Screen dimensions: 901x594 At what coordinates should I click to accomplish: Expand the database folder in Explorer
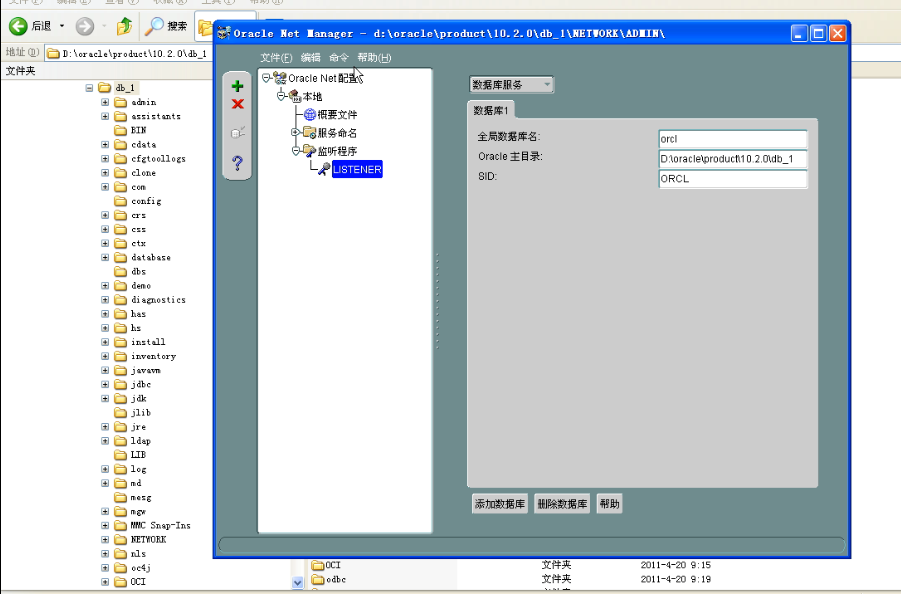pos(105,257)
